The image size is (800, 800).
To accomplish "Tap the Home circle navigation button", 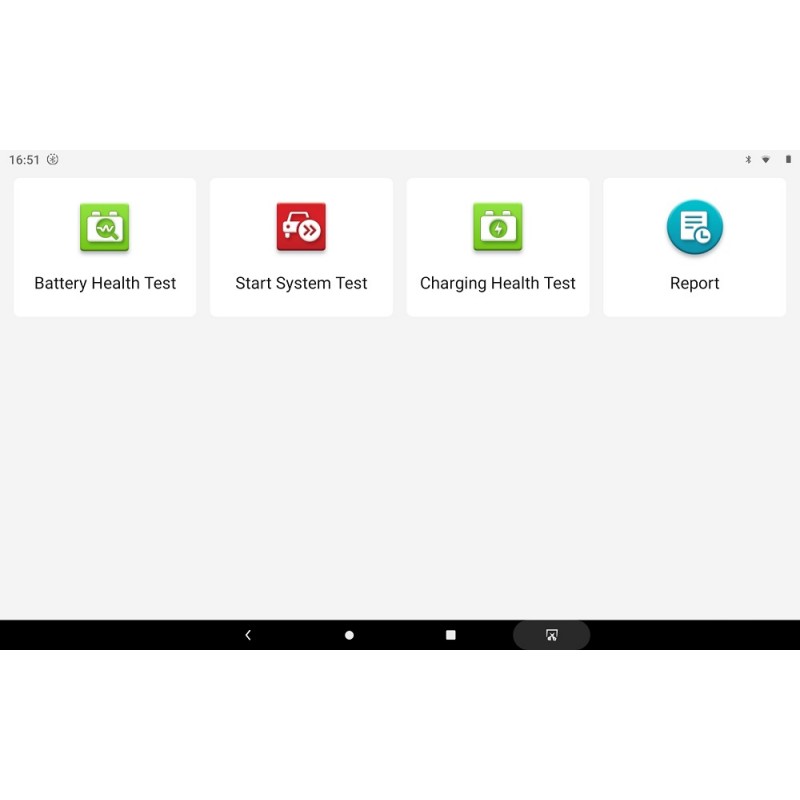I will [349, 635].
